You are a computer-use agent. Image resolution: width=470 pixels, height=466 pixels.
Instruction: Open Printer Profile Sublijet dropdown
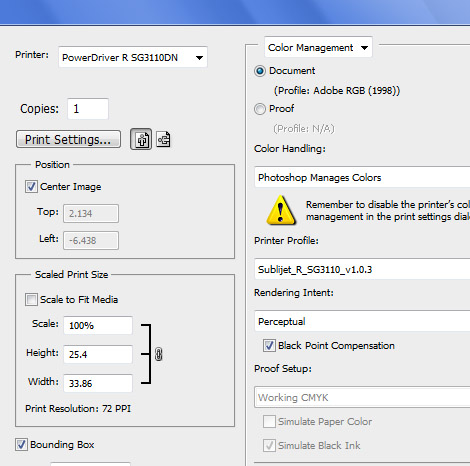[x=362, y=269]
